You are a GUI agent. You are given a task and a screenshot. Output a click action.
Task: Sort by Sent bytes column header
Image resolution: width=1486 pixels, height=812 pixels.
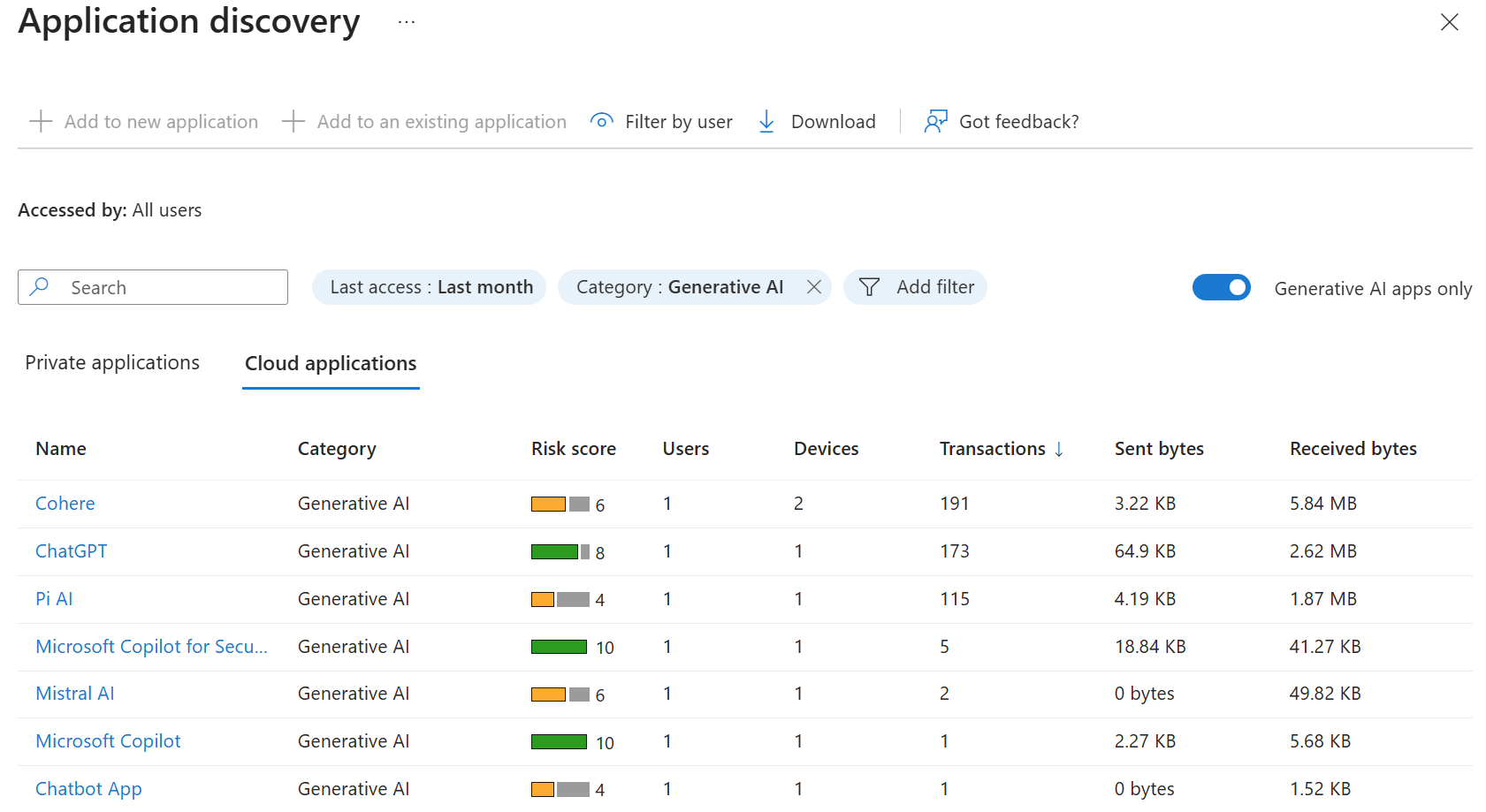[1159, 449]
